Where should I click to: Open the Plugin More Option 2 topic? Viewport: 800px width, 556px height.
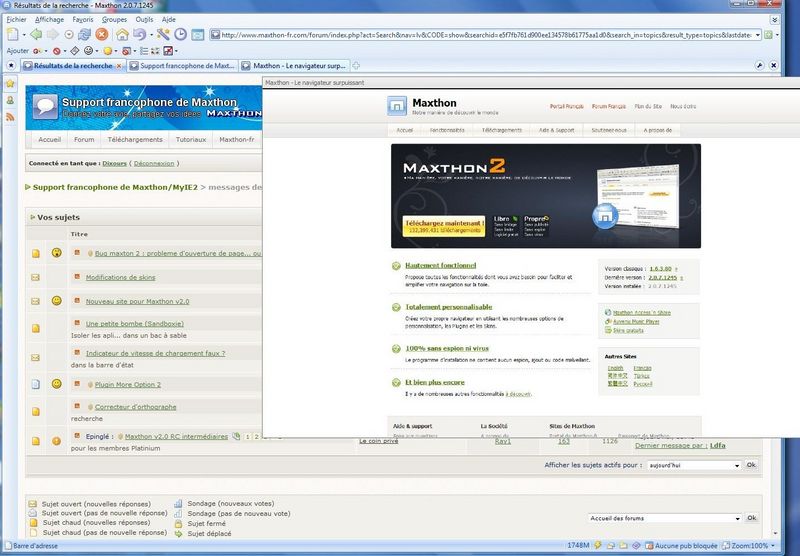click(x=128, y=385)
